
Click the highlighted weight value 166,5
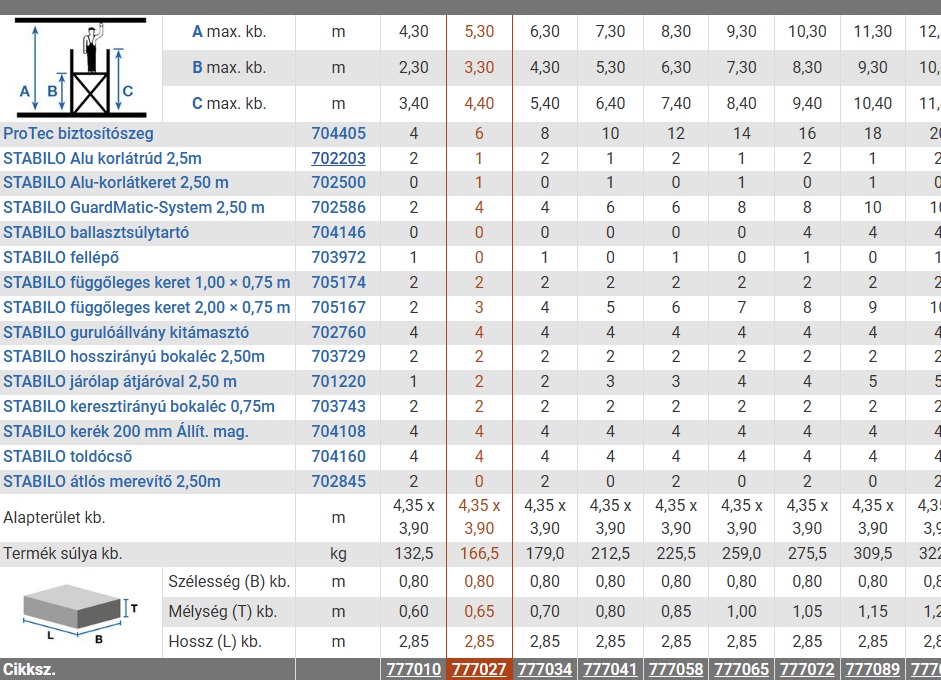479,553
